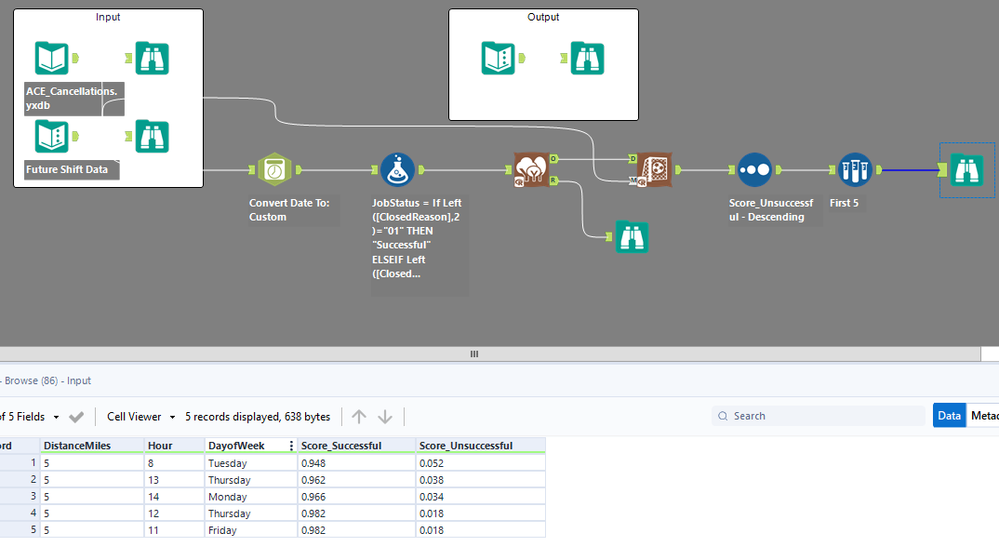Select the Browse tool on Forest Model R output
Screen dimensions: 999x547
(x=631, y=237)
